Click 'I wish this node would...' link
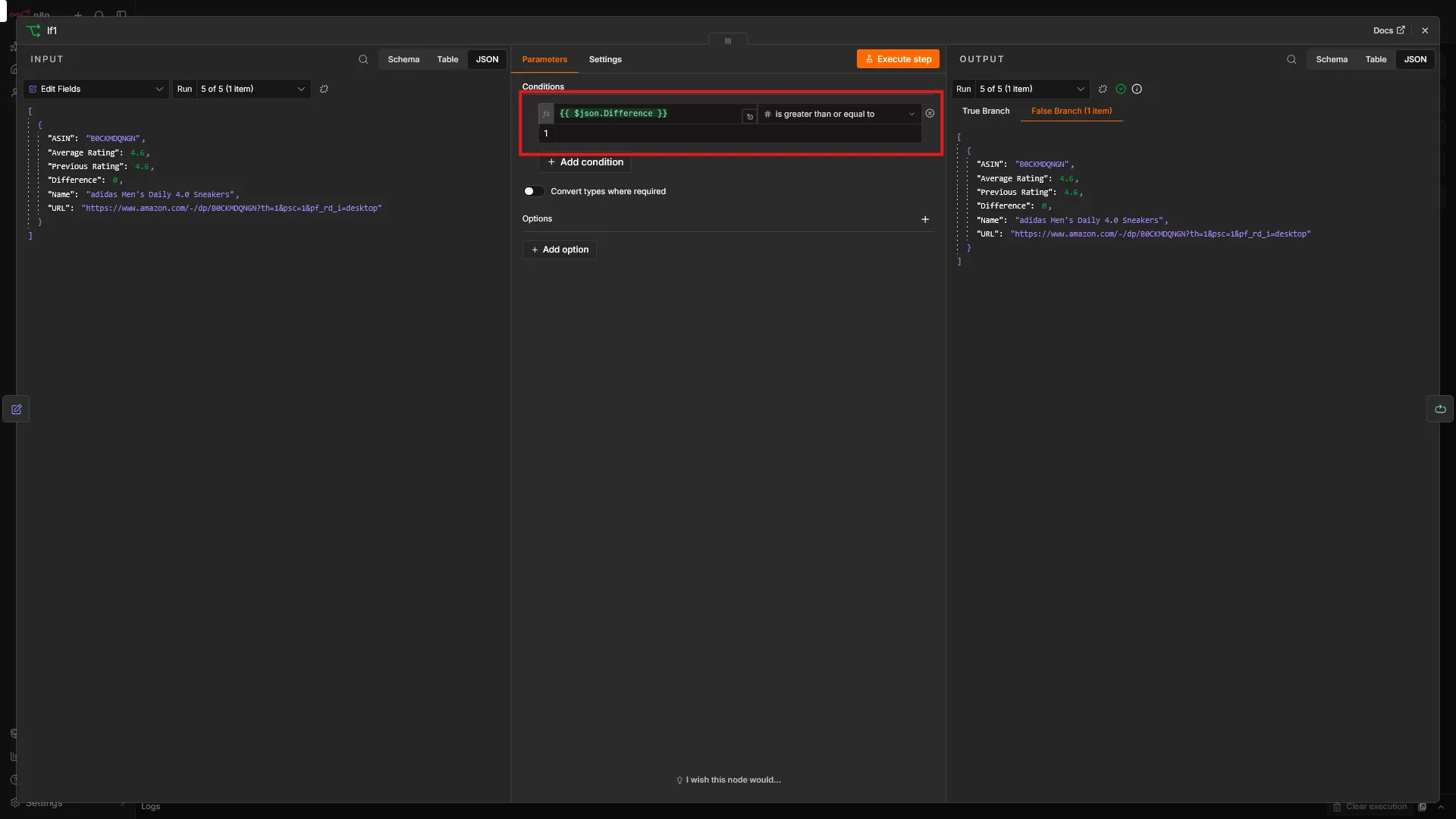 729,780
